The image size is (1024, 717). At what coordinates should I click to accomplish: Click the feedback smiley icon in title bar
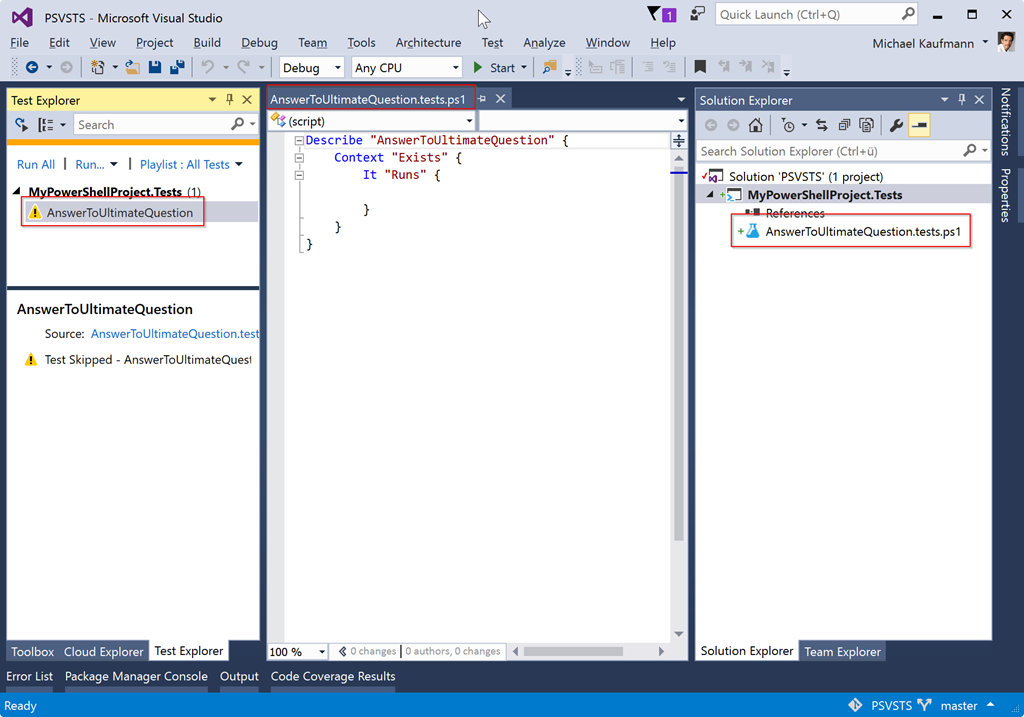[697, 14]
